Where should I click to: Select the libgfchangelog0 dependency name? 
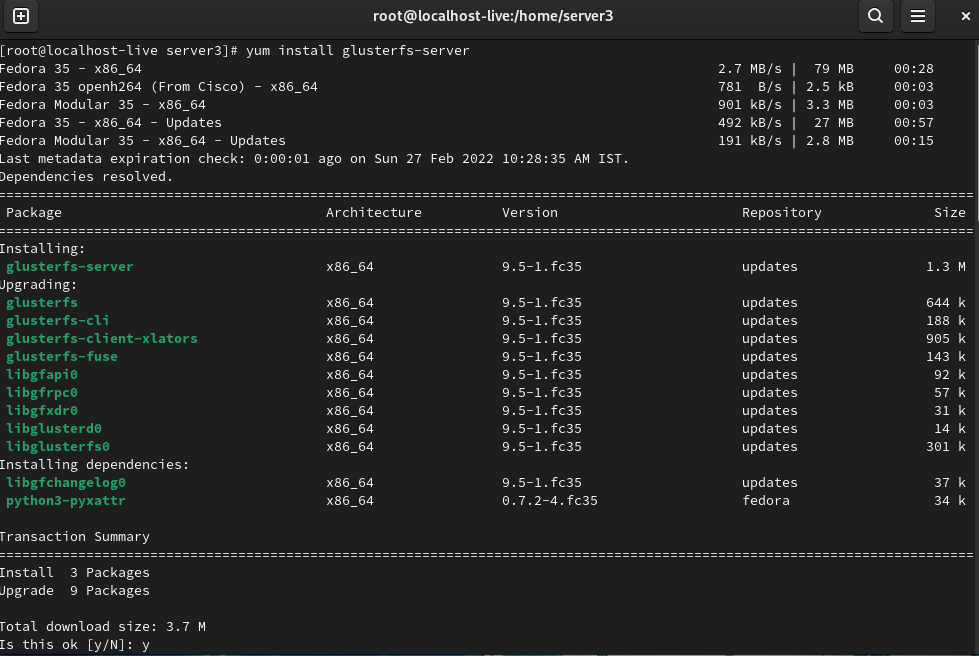69,482
